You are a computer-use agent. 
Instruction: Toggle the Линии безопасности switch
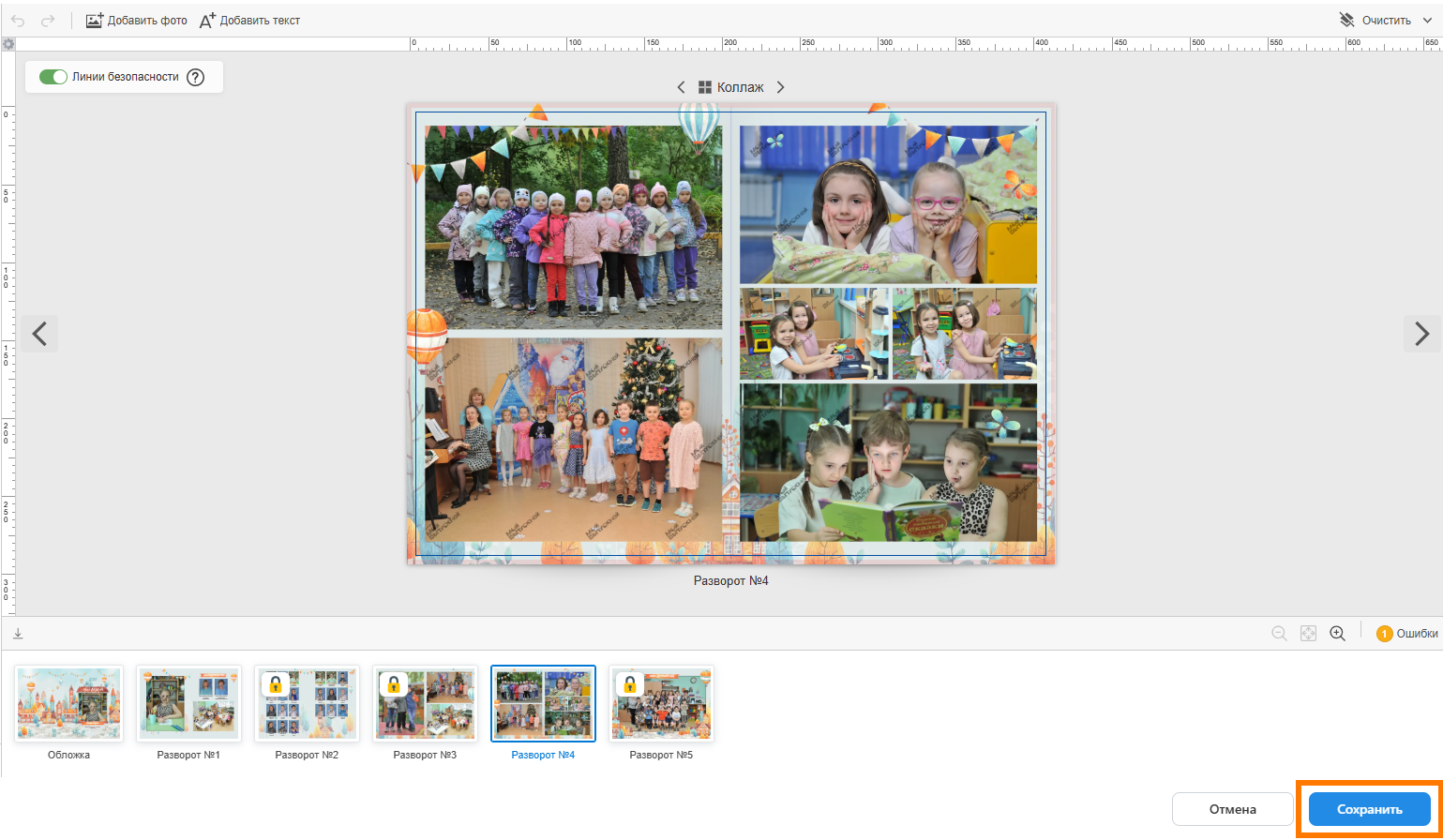point(53,77)
